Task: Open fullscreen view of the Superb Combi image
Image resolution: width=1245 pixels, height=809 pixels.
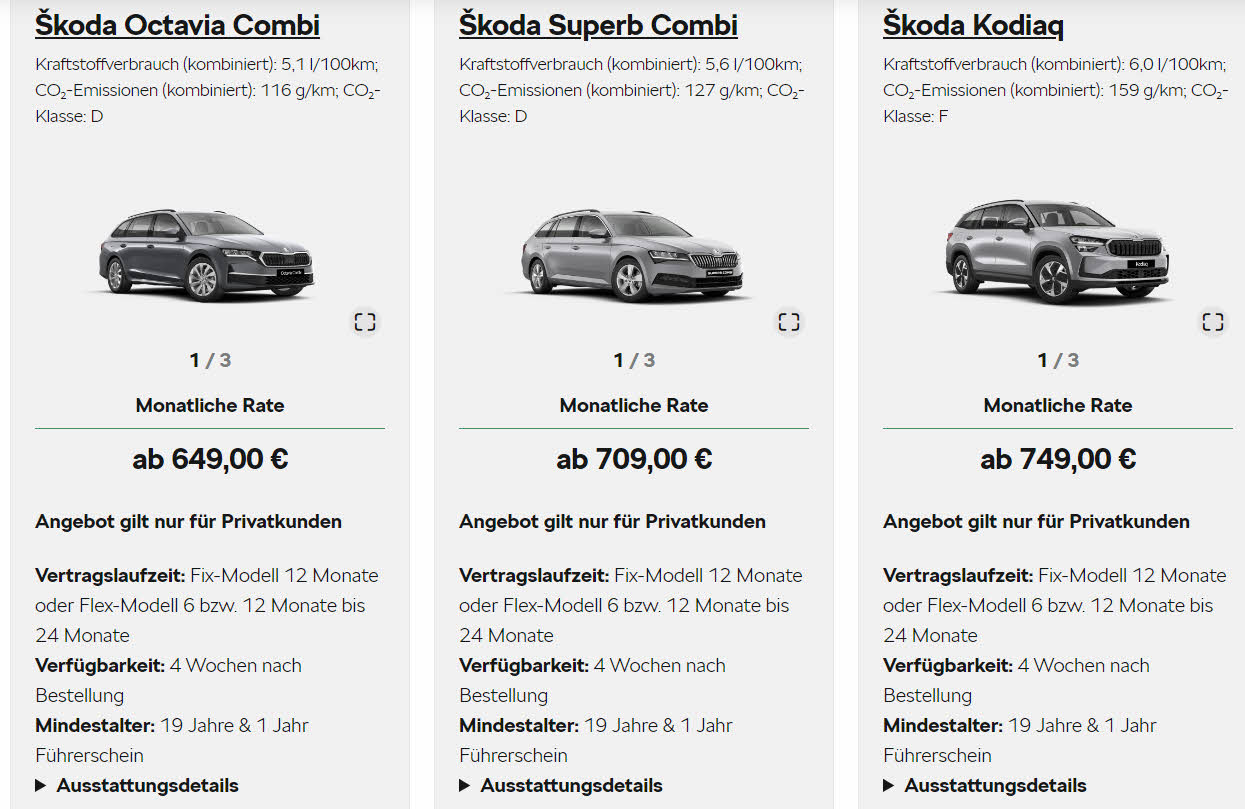Action: pos(789,322)
